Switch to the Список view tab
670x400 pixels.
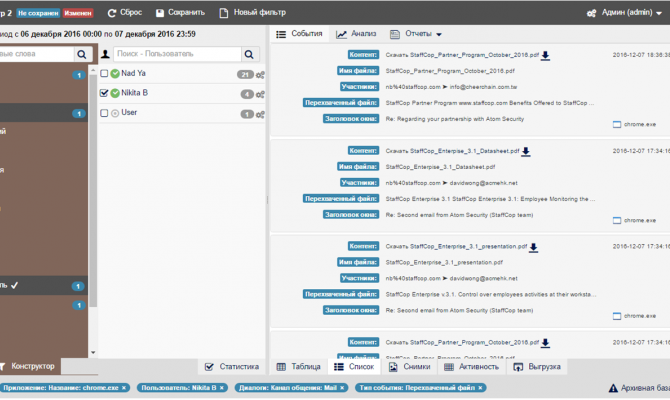click(354, 367)
